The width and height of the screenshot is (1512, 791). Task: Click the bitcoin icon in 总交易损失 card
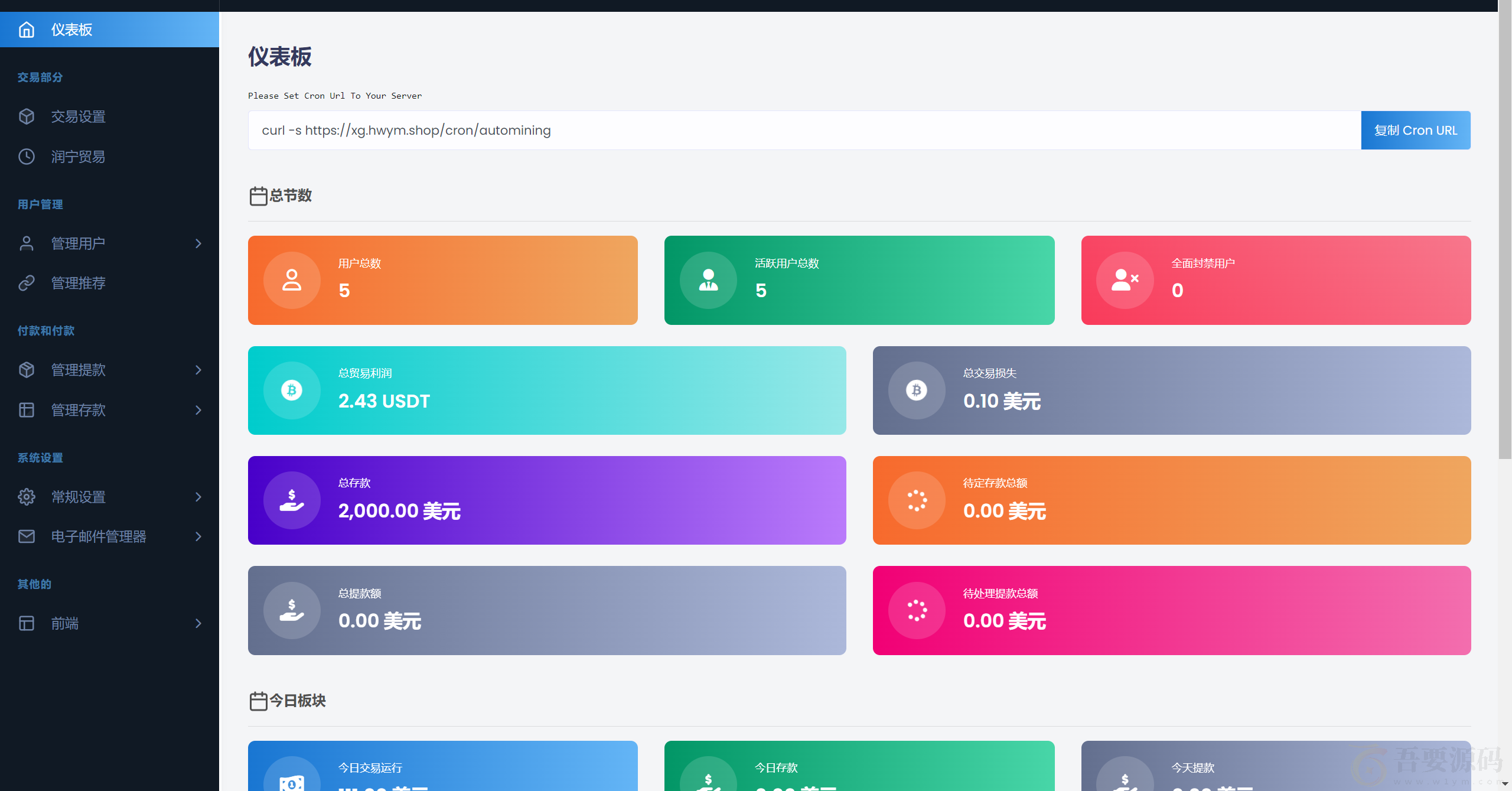tap(917, 390)
